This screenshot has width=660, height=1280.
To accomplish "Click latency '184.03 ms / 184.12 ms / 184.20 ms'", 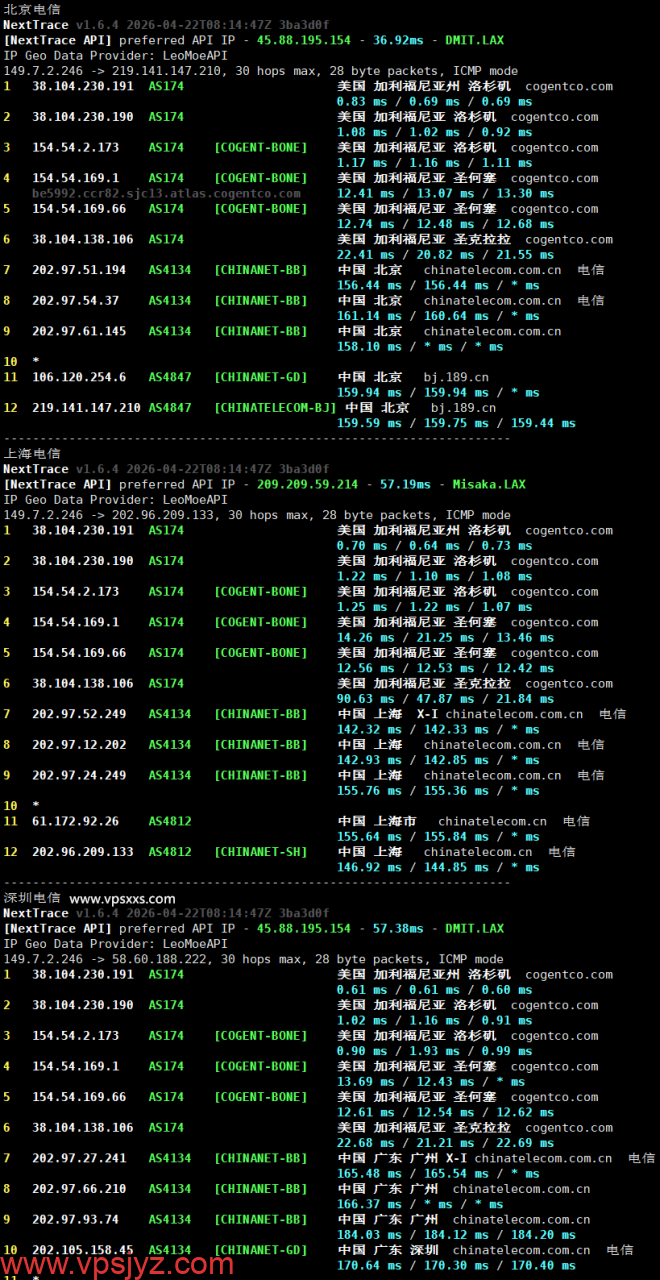I will coord(456,1235).
